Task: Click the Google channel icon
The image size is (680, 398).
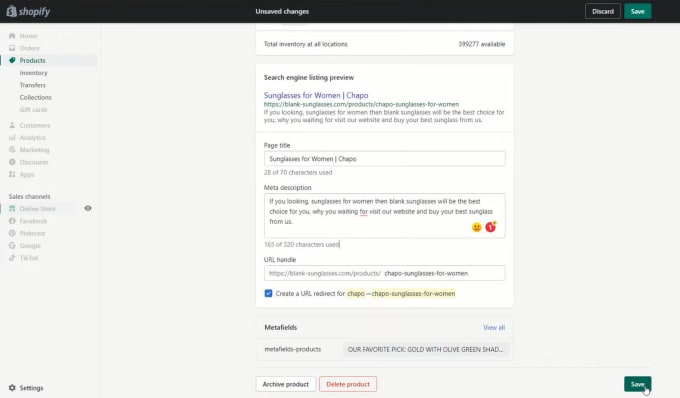Action: click(12, 245)
